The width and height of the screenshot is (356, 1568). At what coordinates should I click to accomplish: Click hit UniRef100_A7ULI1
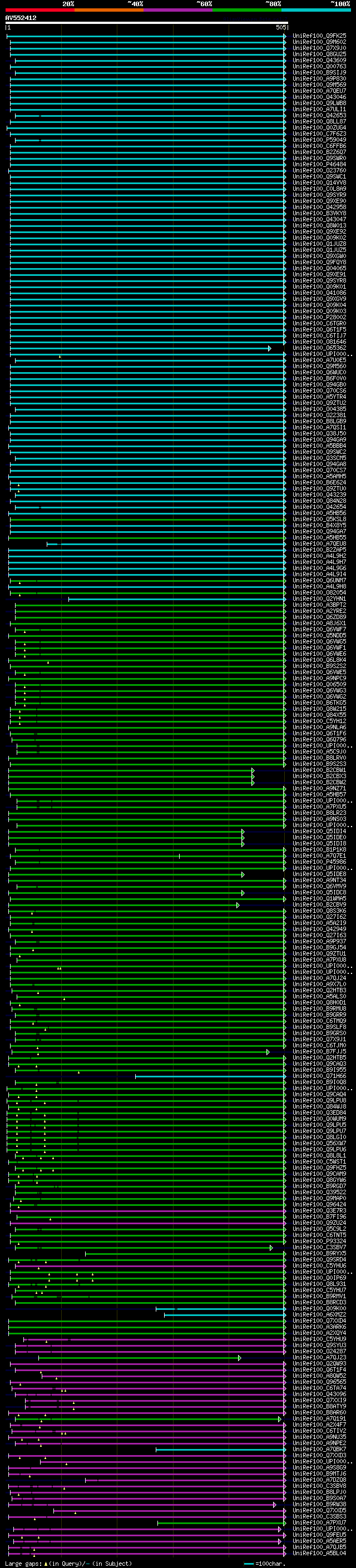[x=319, y=109]
